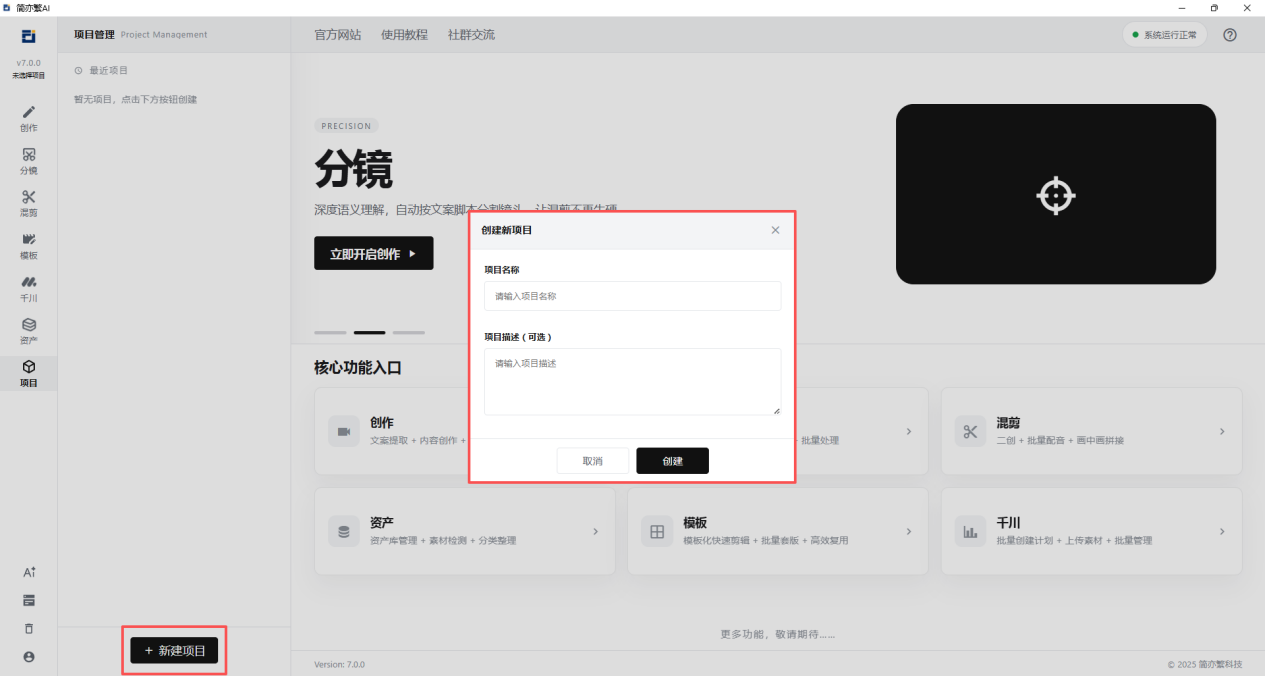Close the 创建新项目 dialog with X
This screenshot has height=676, width=1265.
775,230
